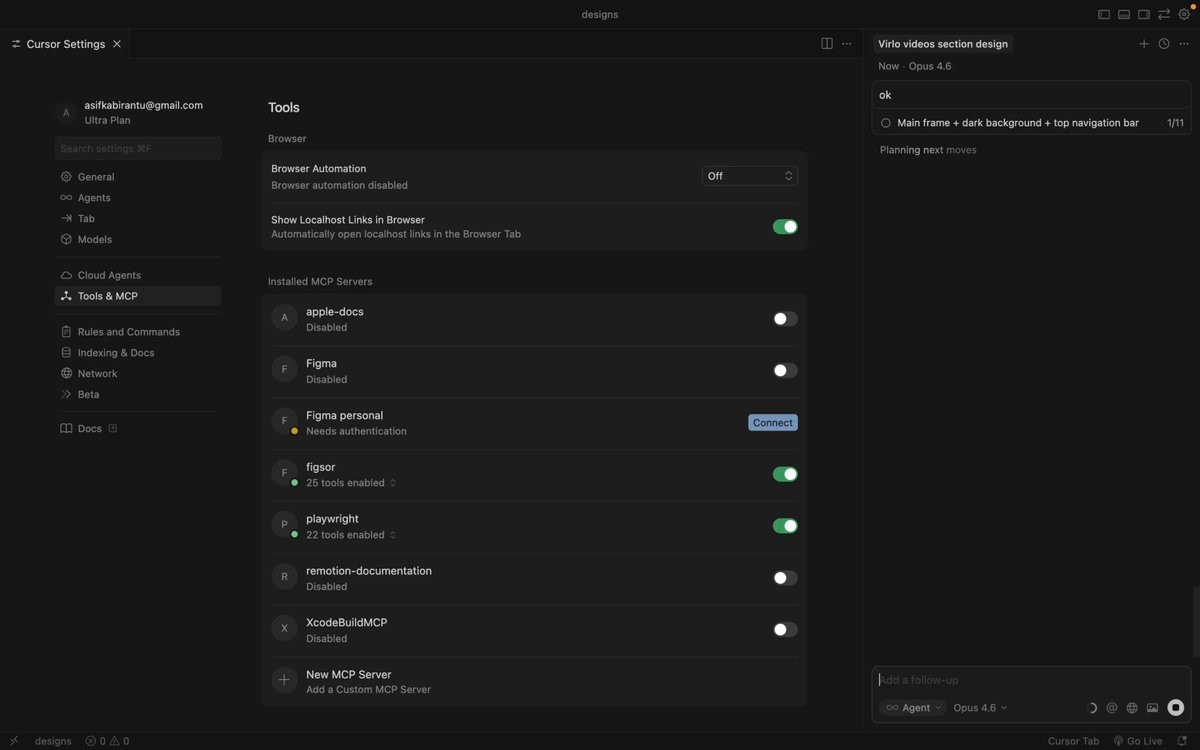Enable the remotion-documentation MCP server
The height and width of the screenshot is (750, 1200).
click(x=785, y=578)
